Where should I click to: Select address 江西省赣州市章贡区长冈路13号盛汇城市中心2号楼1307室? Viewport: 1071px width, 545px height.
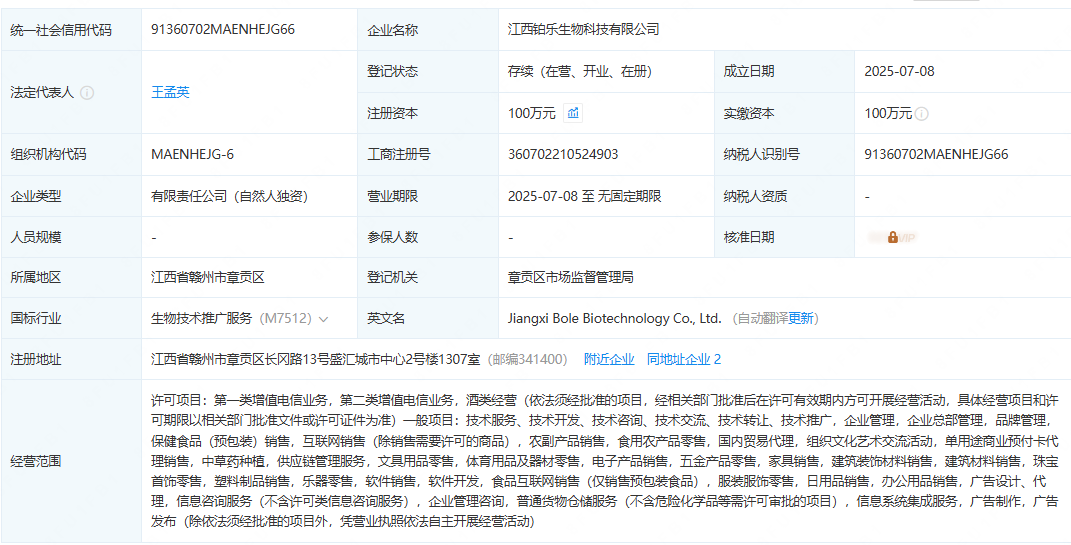tap(316, 359)
